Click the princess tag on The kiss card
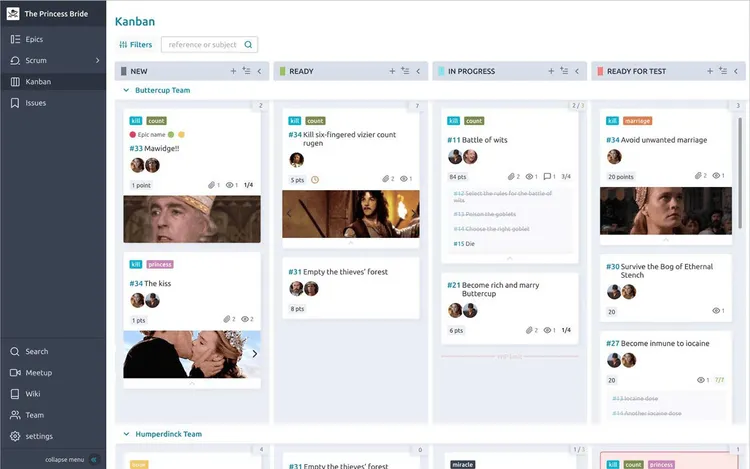 (x=160, y=264)
